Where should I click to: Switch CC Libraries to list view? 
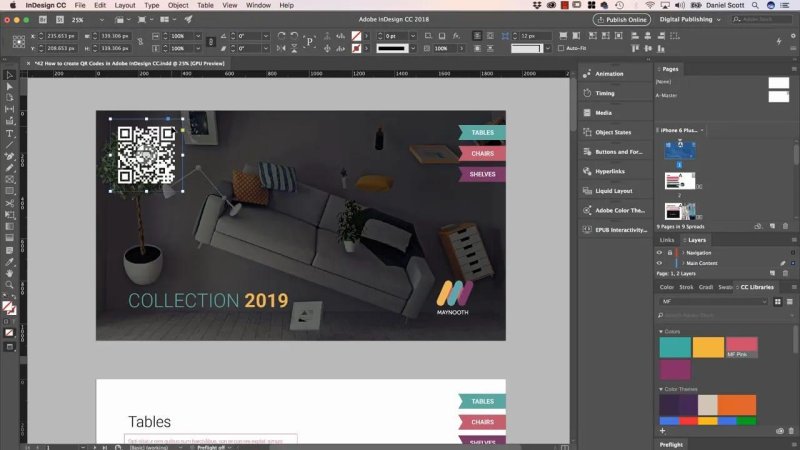789,302
